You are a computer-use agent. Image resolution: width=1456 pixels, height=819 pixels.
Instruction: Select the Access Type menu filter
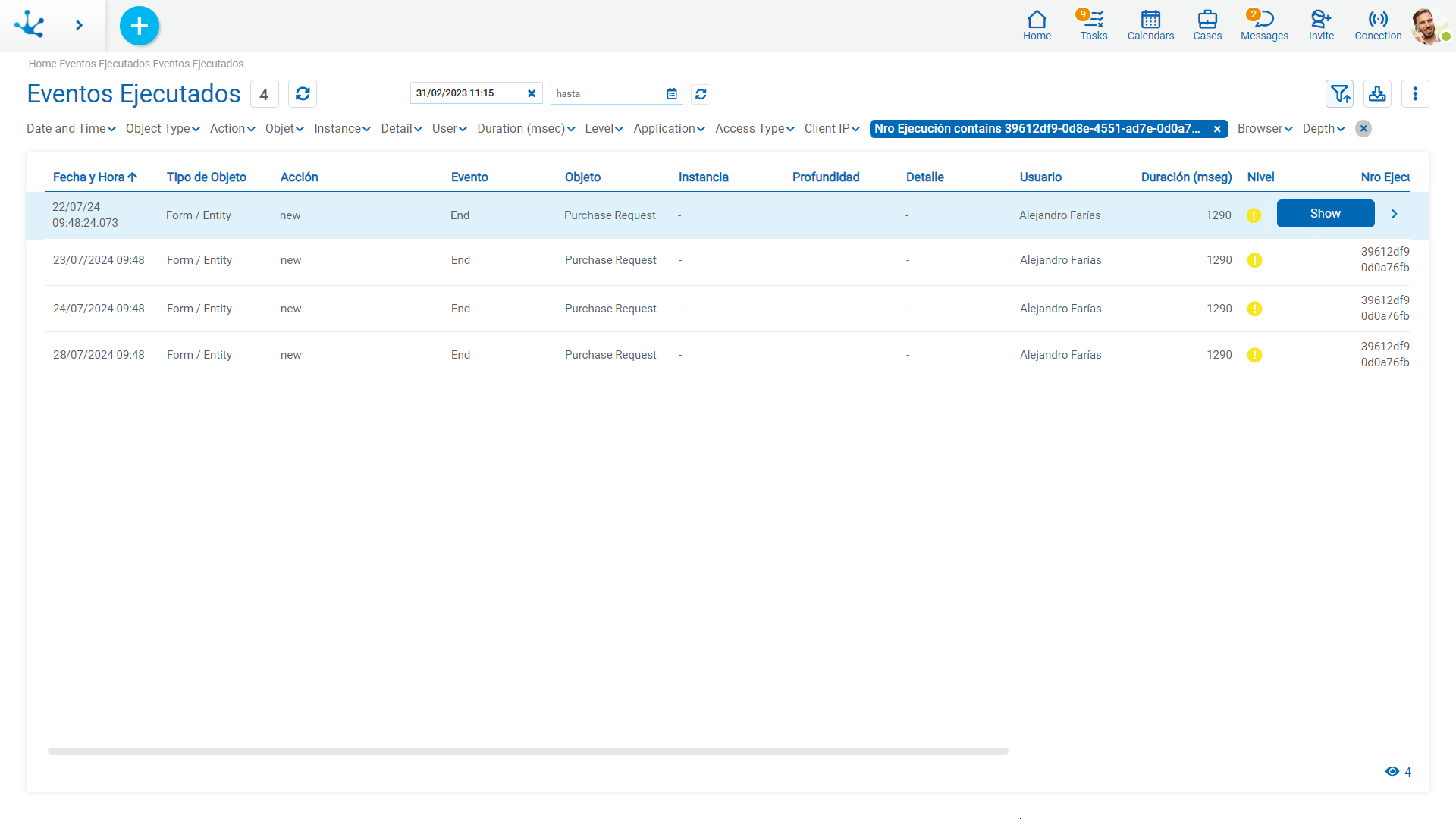click(754, 128)
